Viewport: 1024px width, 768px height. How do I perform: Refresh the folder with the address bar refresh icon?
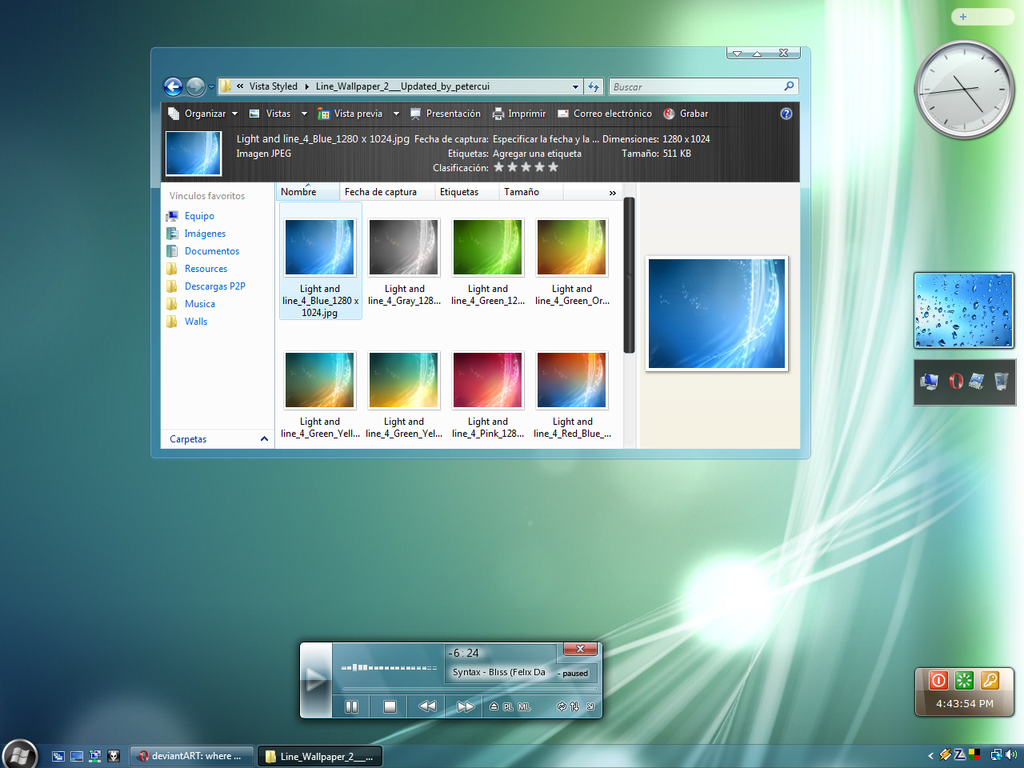(593, 86)
